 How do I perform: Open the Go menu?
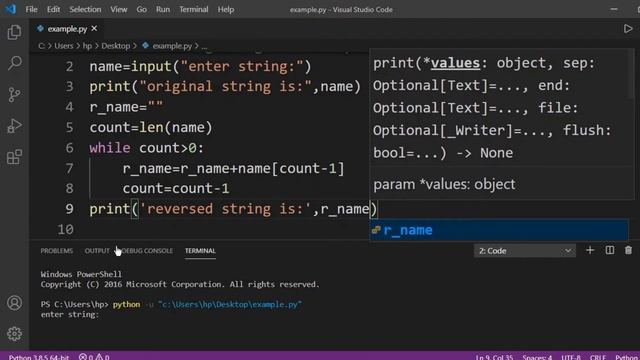click(x=141, y=9)
